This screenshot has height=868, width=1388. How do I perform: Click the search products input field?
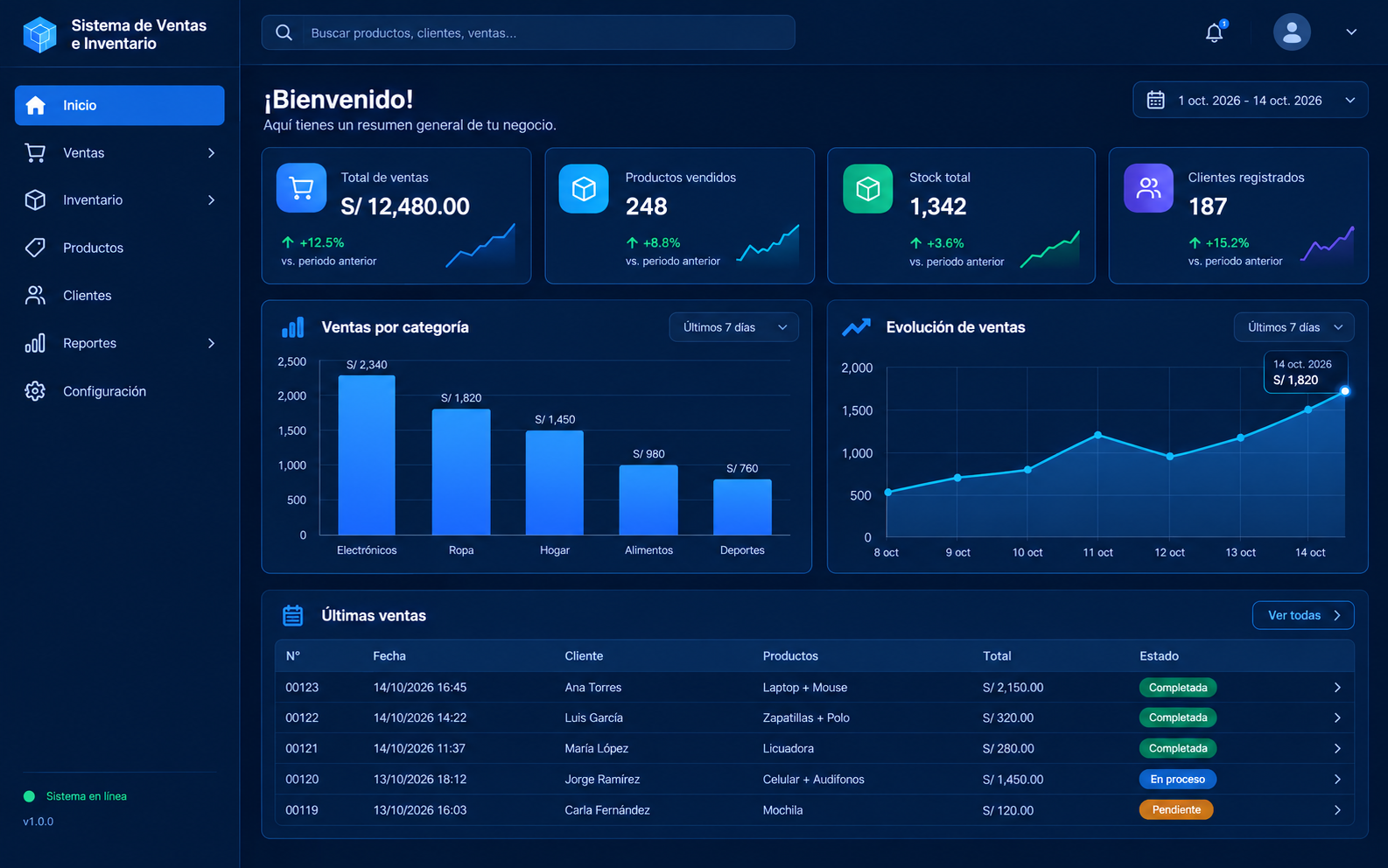click(529, 32)
